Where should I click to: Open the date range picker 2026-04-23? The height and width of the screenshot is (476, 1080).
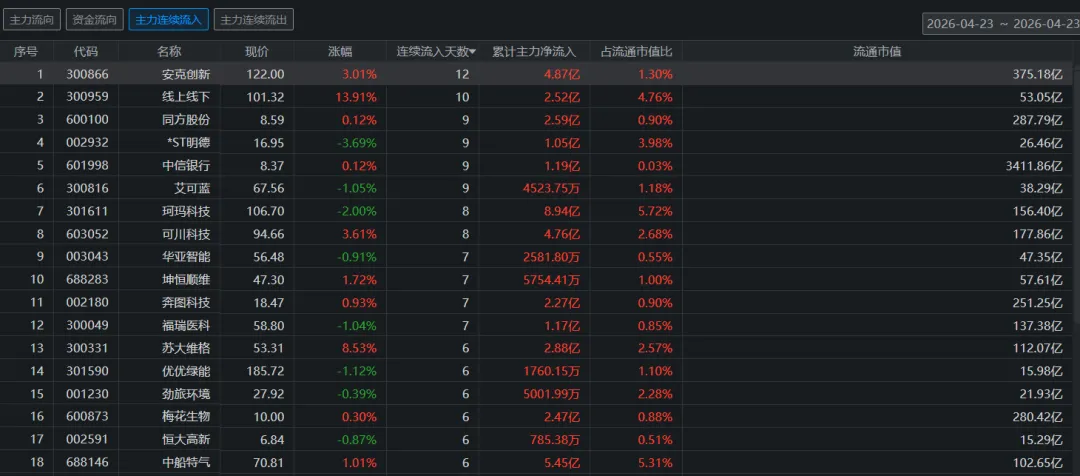[1001, 23]
